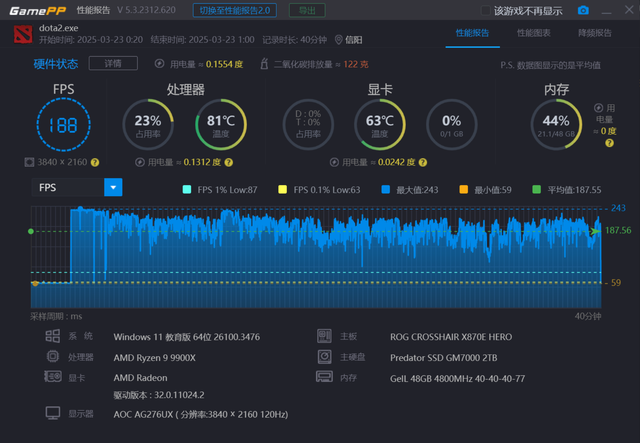Click the GeIL 48GB 4800MHz memory text
This screenshot has height=443, width=640.
coord(458,378)
